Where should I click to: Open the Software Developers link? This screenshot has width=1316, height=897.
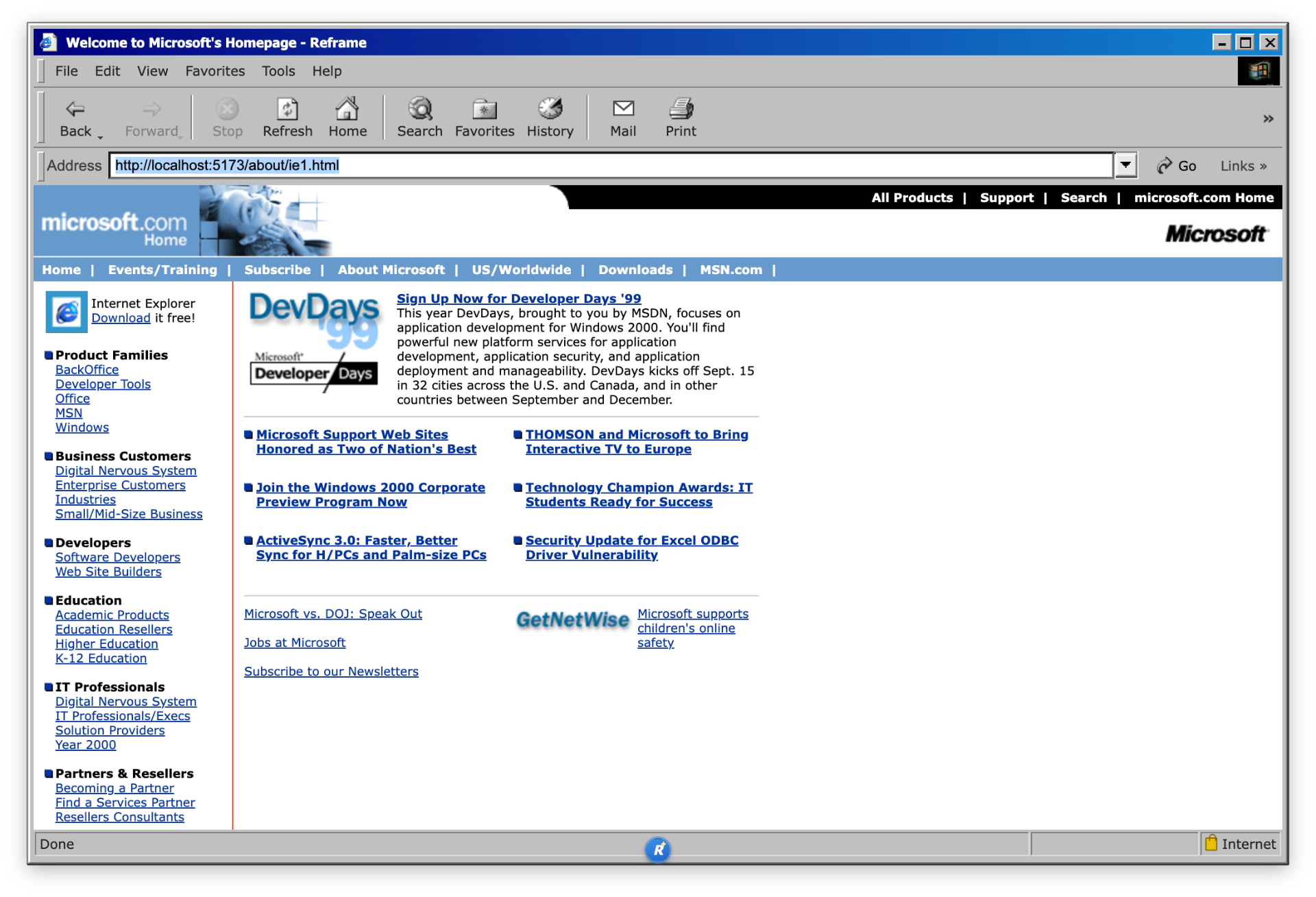click(118, 558)
